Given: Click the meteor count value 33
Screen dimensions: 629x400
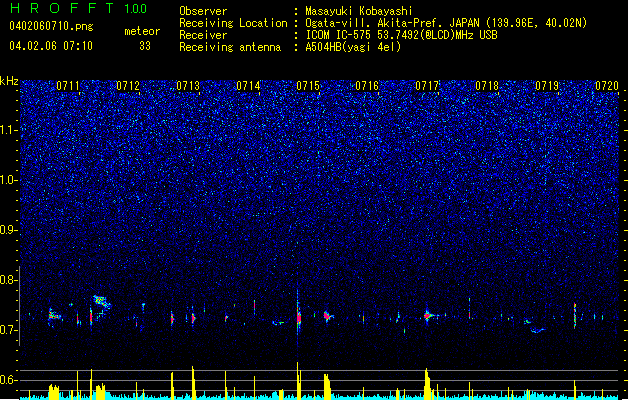Looking at the screenshot, I should click(145, 46).
